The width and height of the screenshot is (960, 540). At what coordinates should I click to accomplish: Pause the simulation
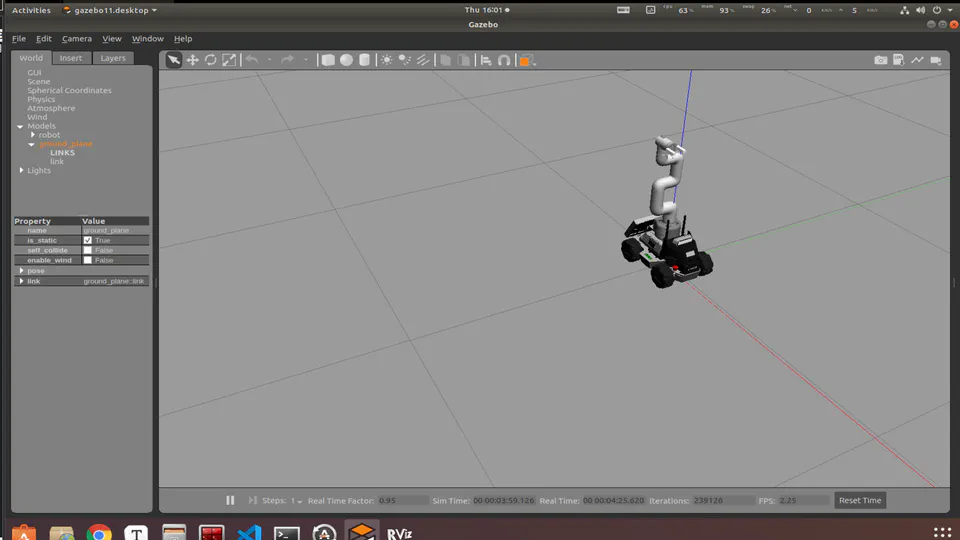point(230,500)
